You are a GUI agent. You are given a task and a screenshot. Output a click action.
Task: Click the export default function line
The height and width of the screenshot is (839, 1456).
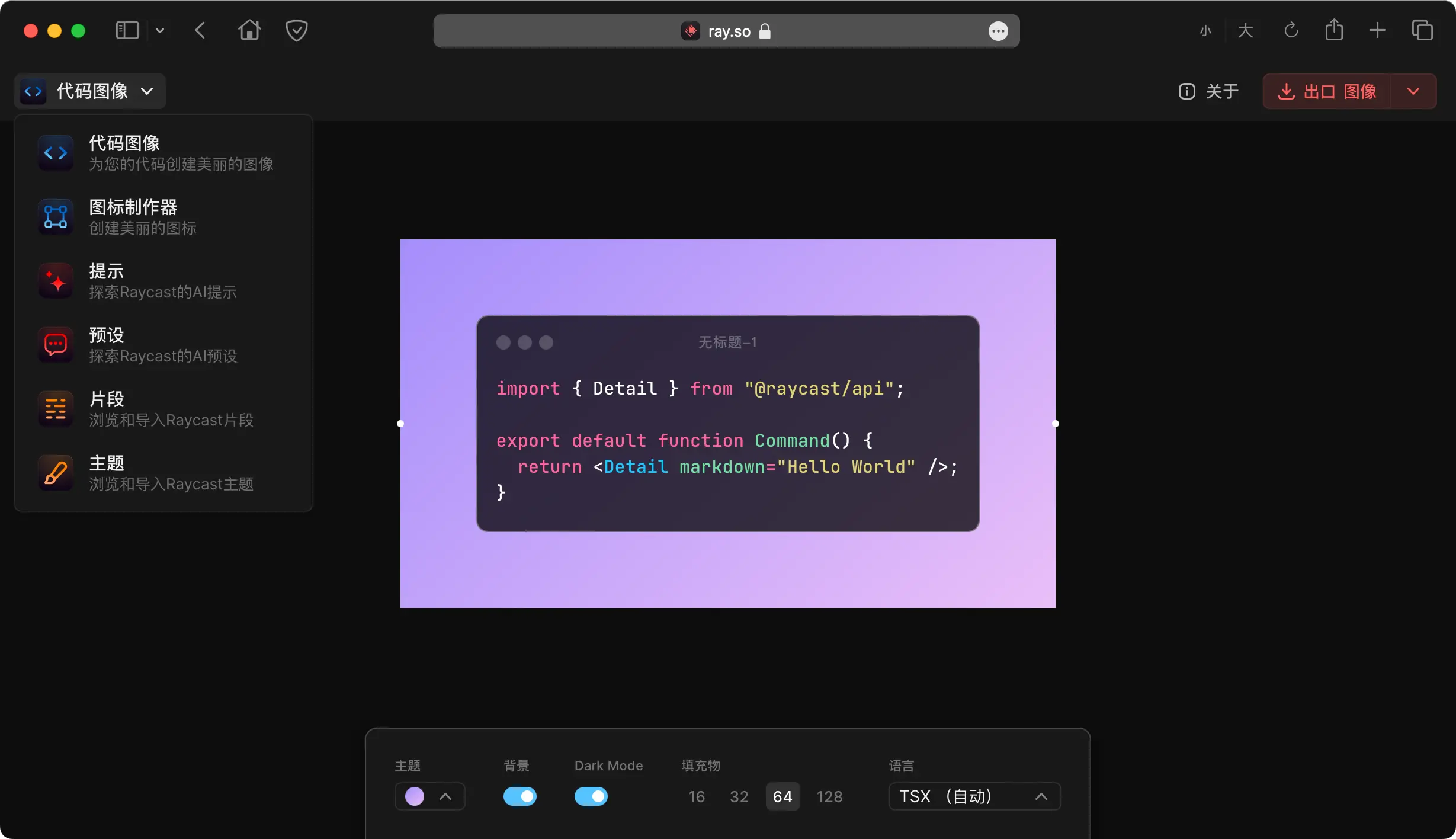684,441
